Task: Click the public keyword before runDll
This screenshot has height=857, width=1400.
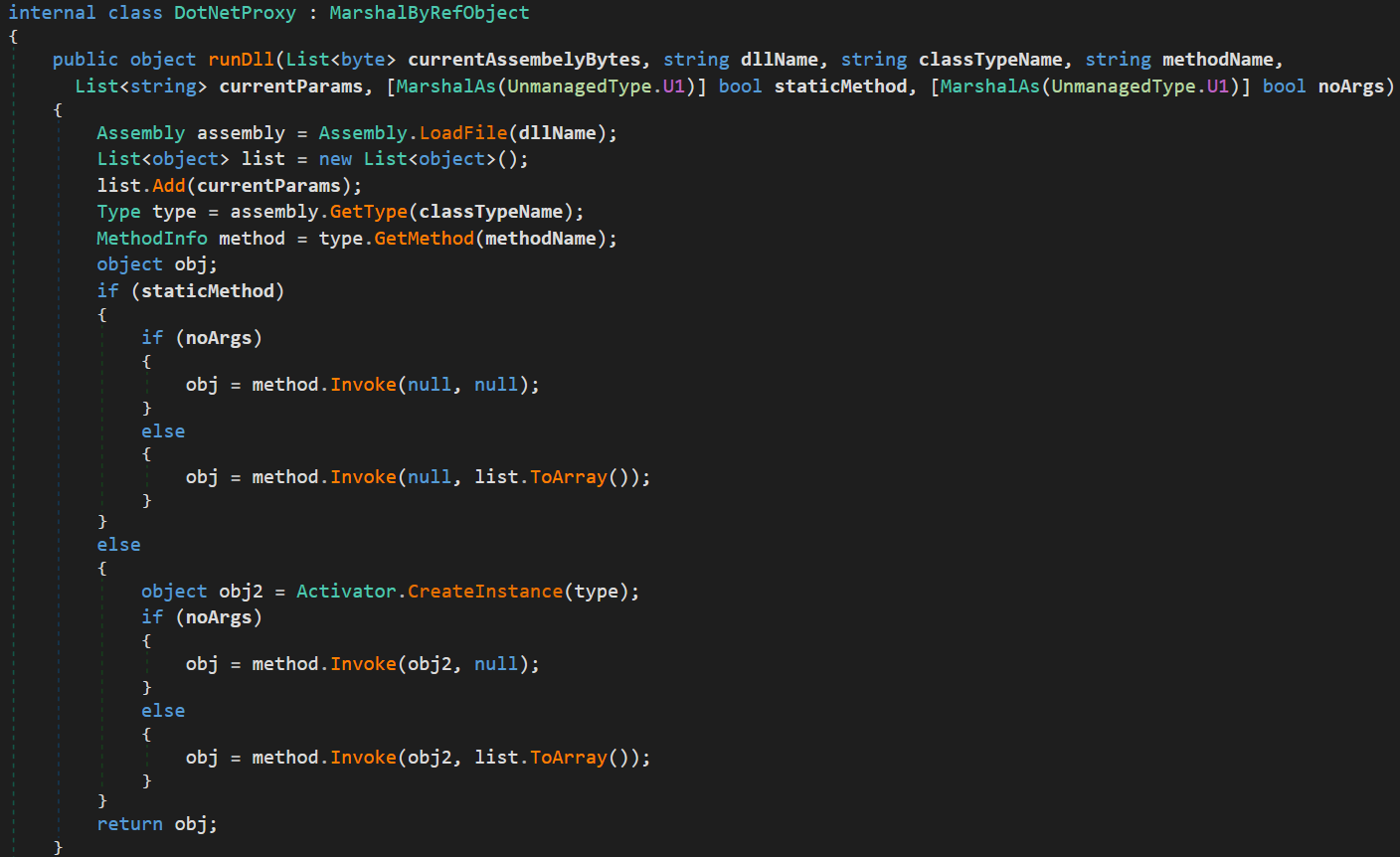Action: click(x=86, y=60)
